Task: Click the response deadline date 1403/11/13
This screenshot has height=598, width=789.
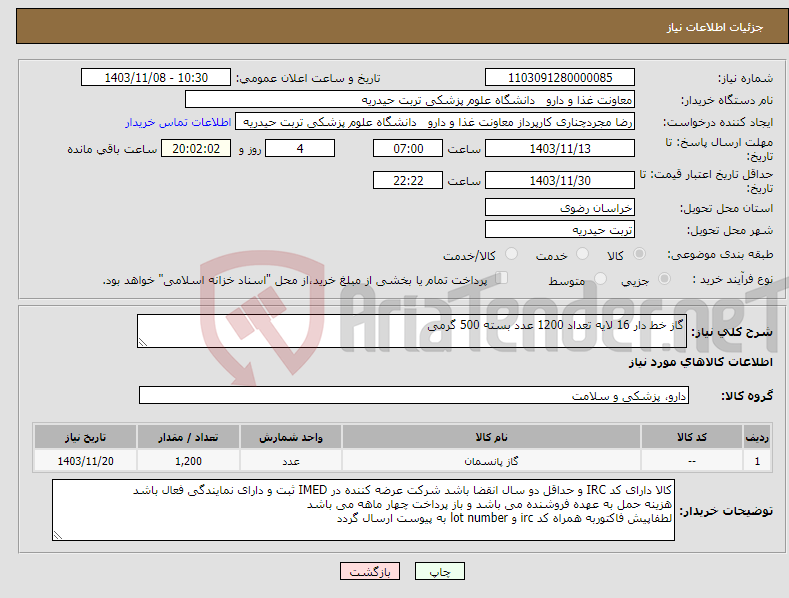Action: pyautogui.click(x=560, y=148)
